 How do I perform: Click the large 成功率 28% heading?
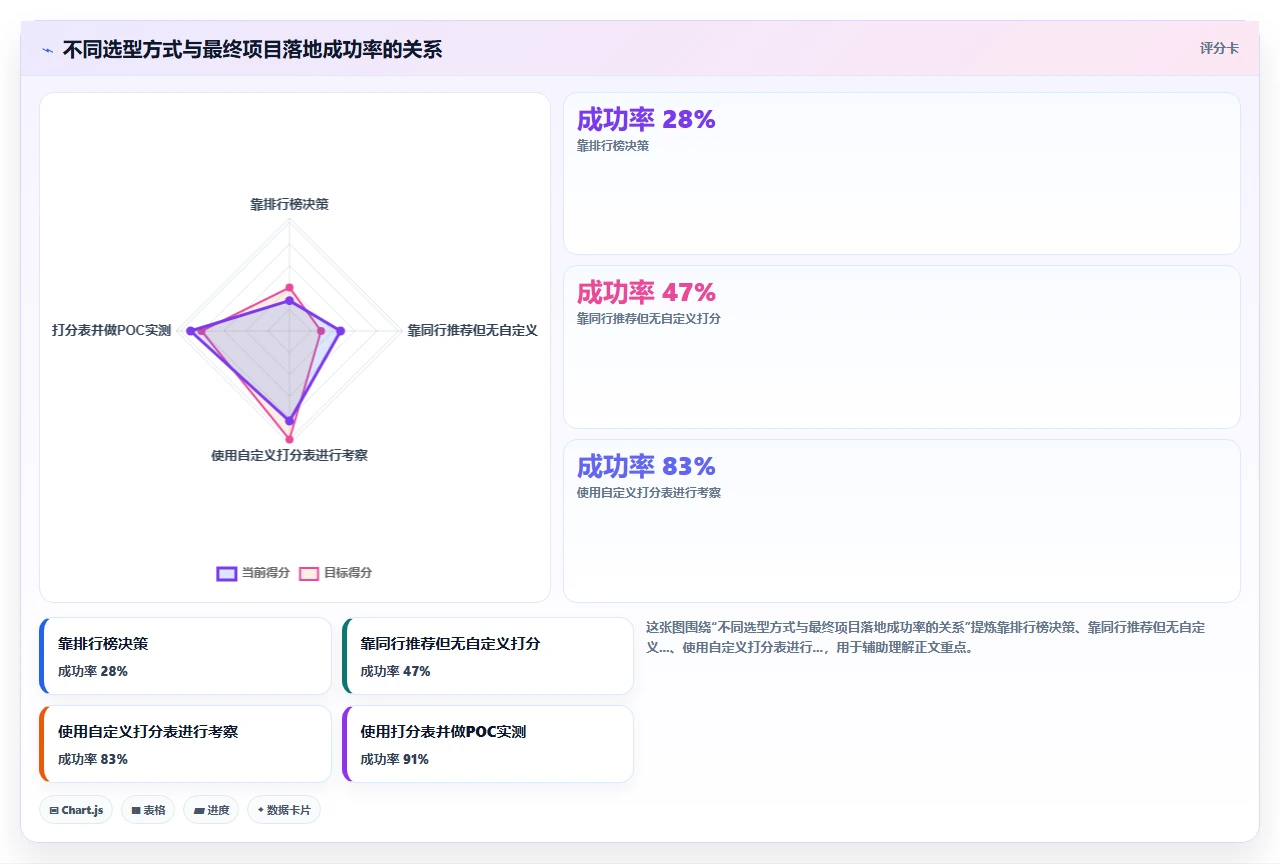click(x=646, y=120)
